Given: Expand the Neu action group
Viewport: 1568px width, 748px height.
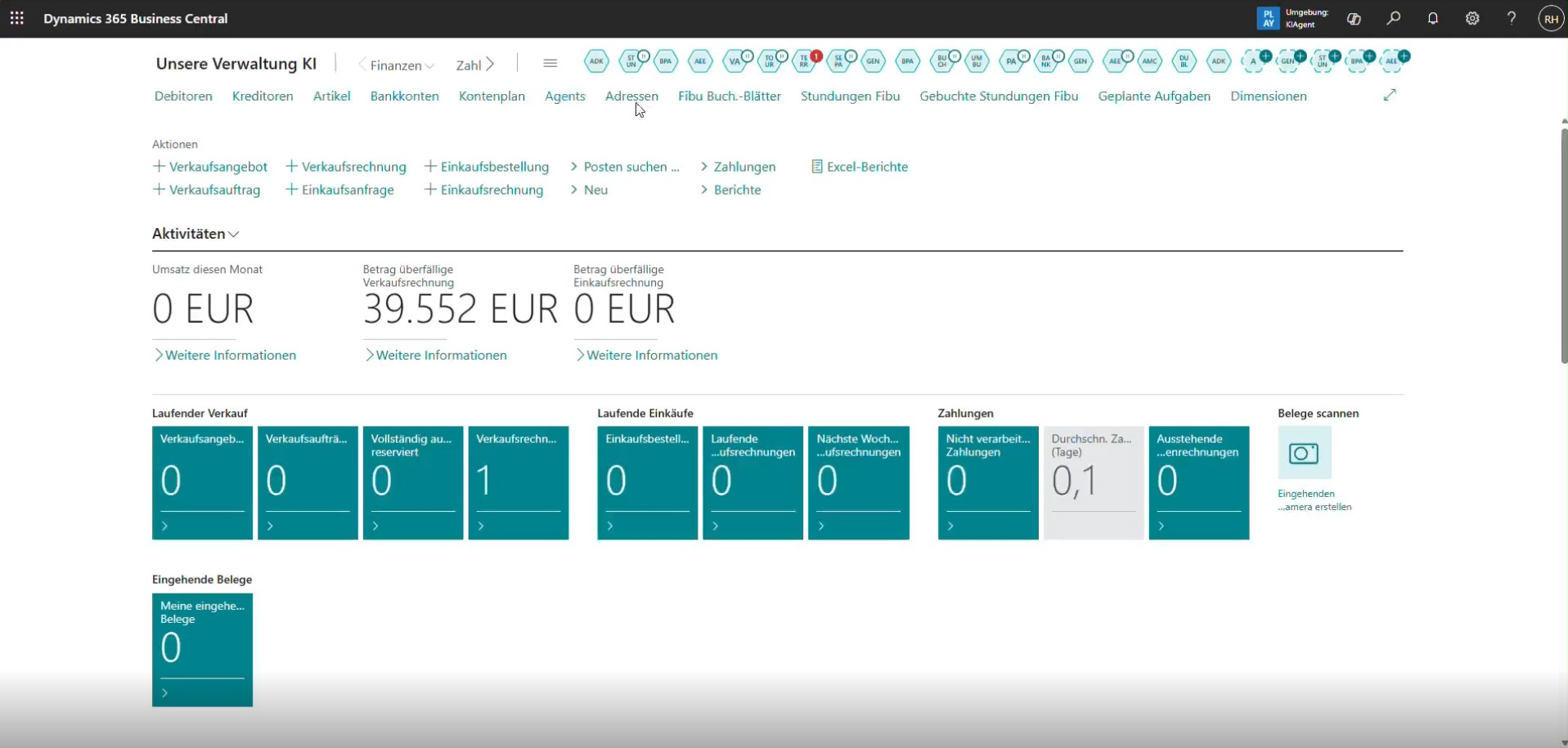Looking at the screenshot, I should tap(589, 190).
